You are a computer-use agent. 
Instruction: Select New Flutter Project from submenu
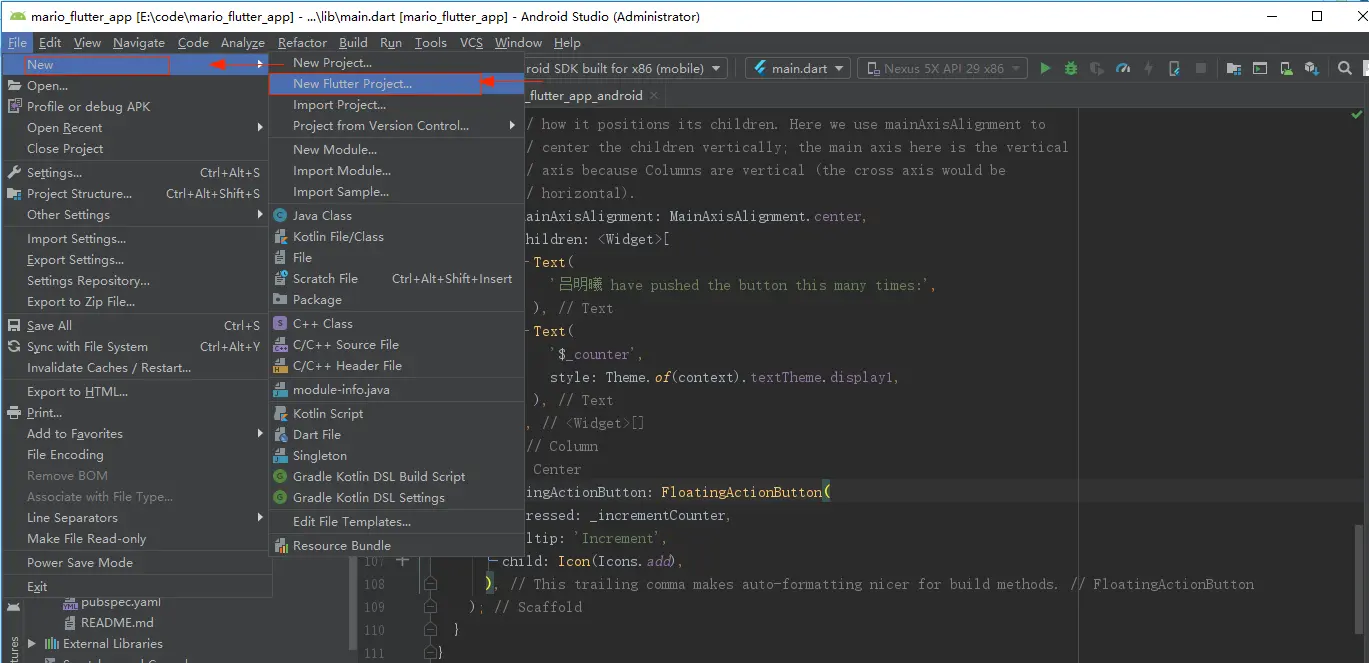tap(352, 84)
